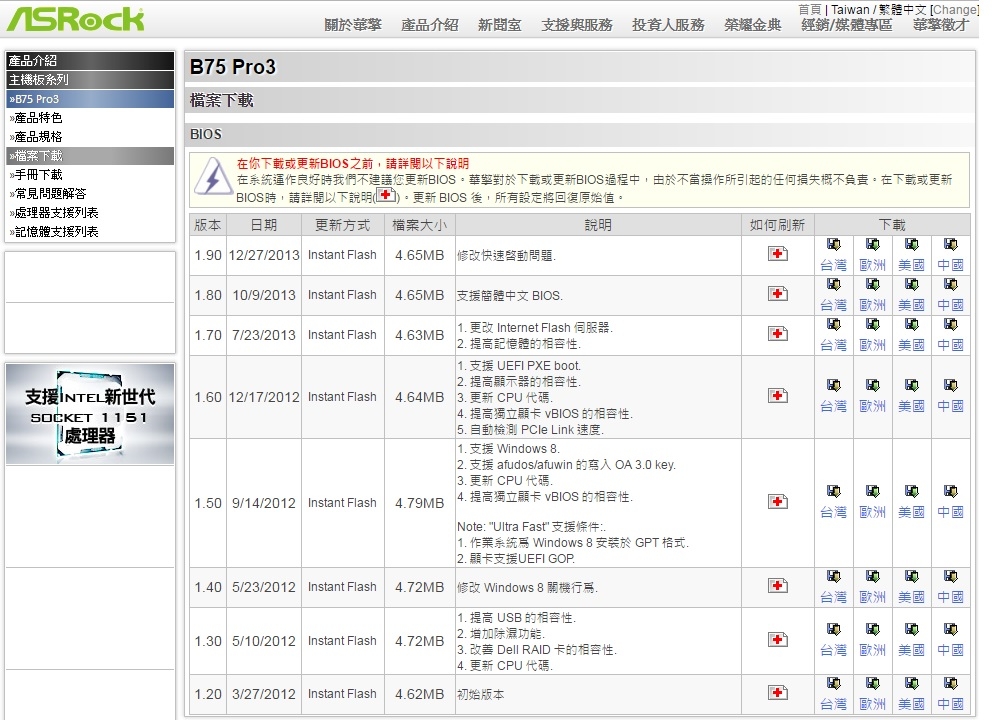Click date cell 12/27/2013

pos(264,255)
